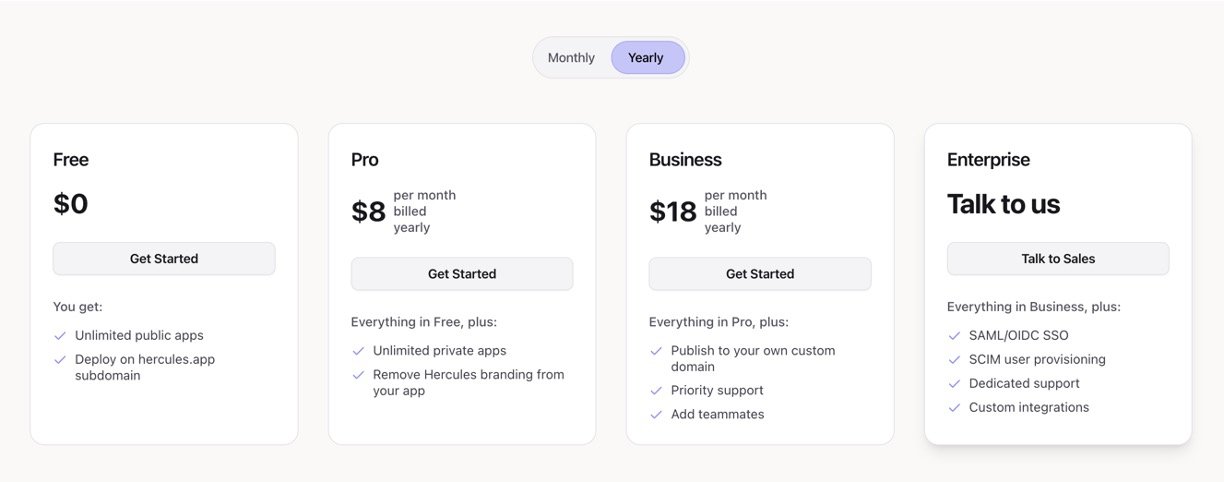Start the Business plan with Get Started

click(x=760, y=274)
